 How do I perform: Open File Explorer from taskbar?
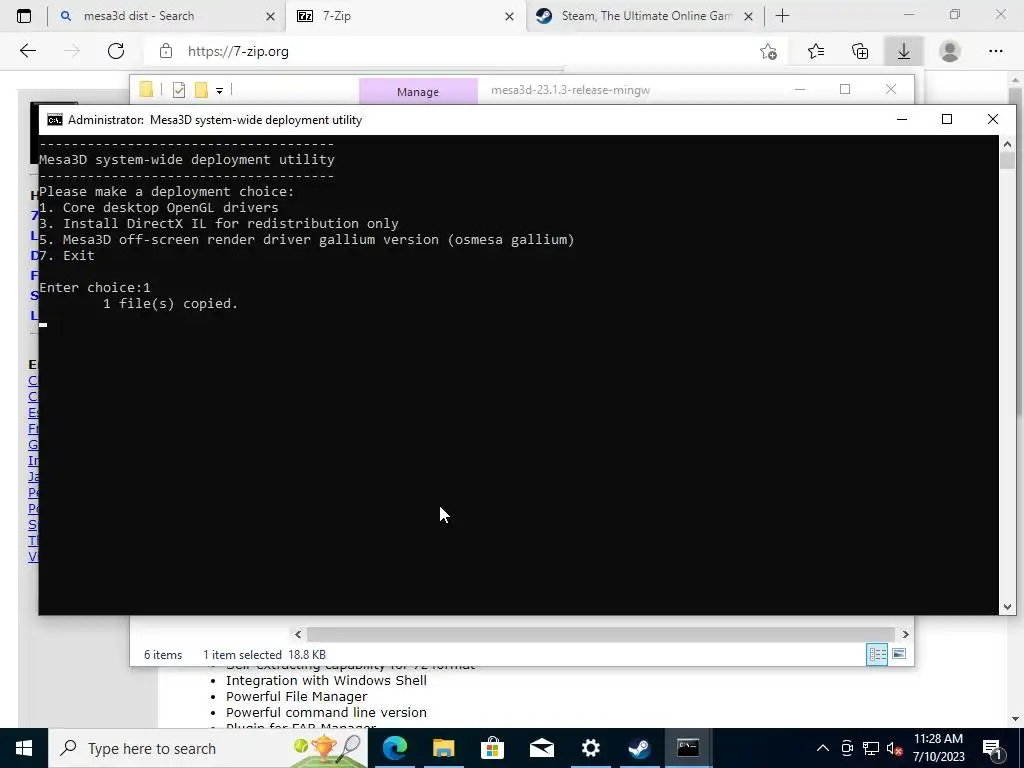click(443, 748)
